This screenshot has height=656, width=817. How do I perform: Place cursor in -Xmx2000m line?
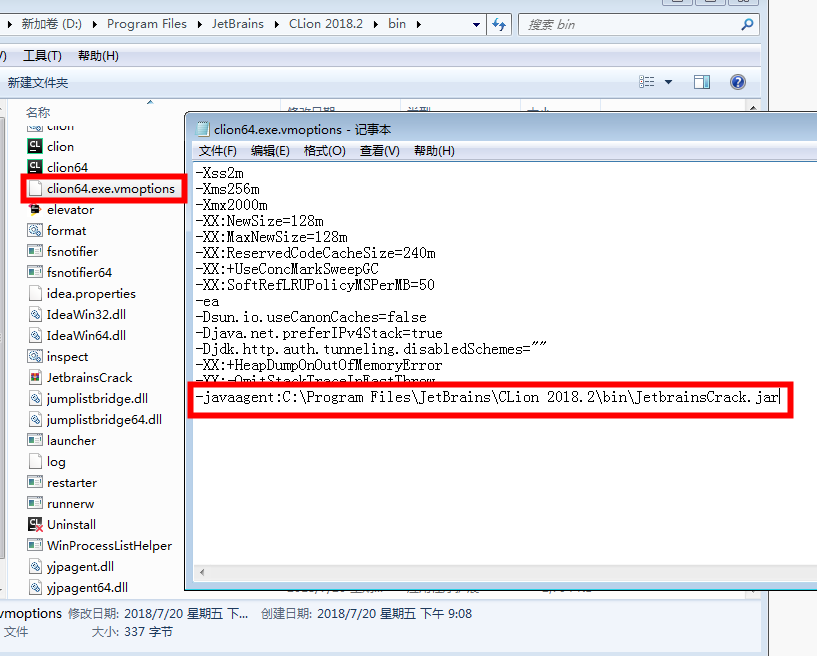tap(231, 205)
